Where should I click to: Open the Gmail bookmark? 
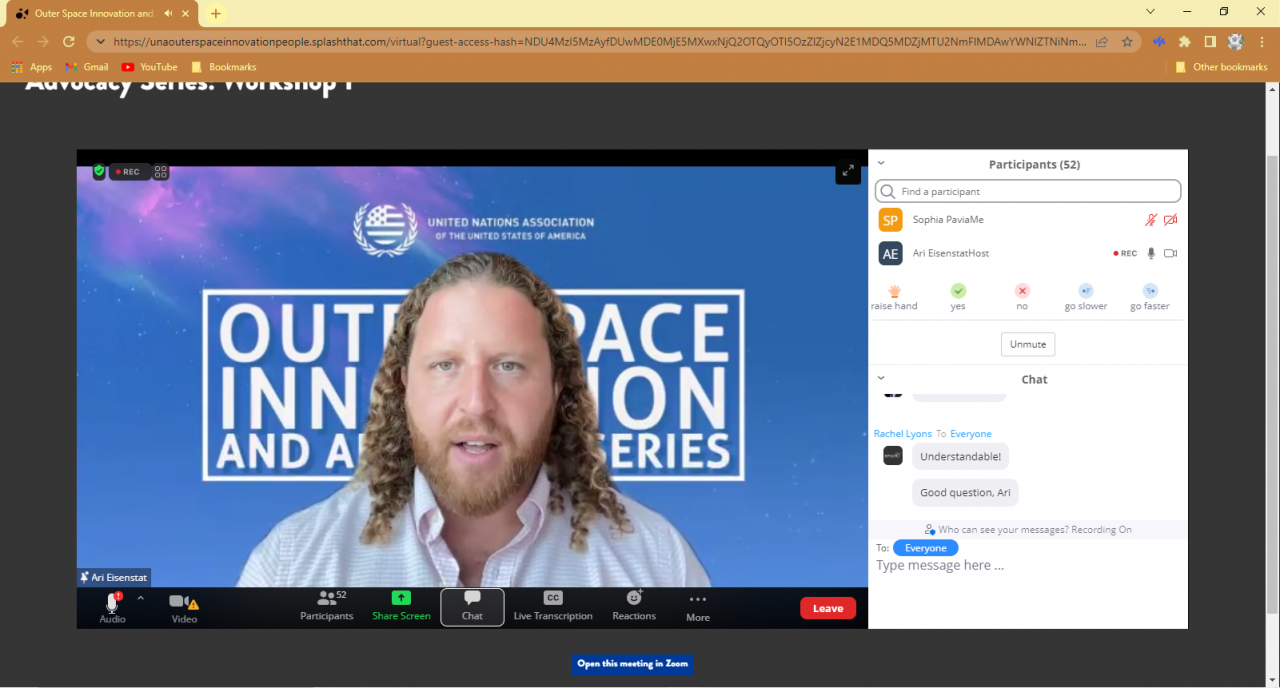pyautogui.click(x=87, y=67)
